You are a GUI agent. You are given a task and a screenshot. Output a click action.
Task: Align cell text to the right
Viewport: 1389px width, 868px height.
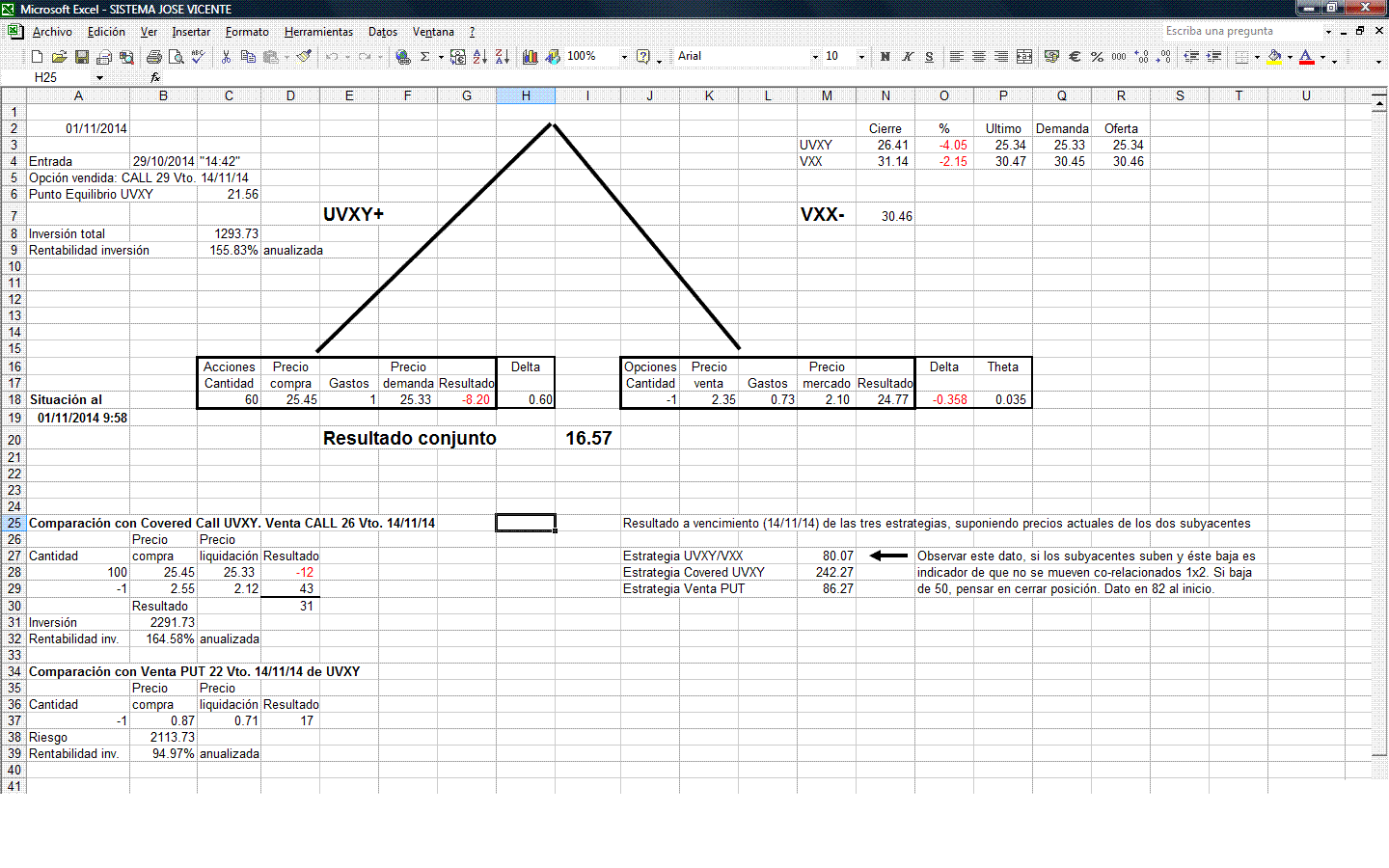click(x=1001, y=57)
